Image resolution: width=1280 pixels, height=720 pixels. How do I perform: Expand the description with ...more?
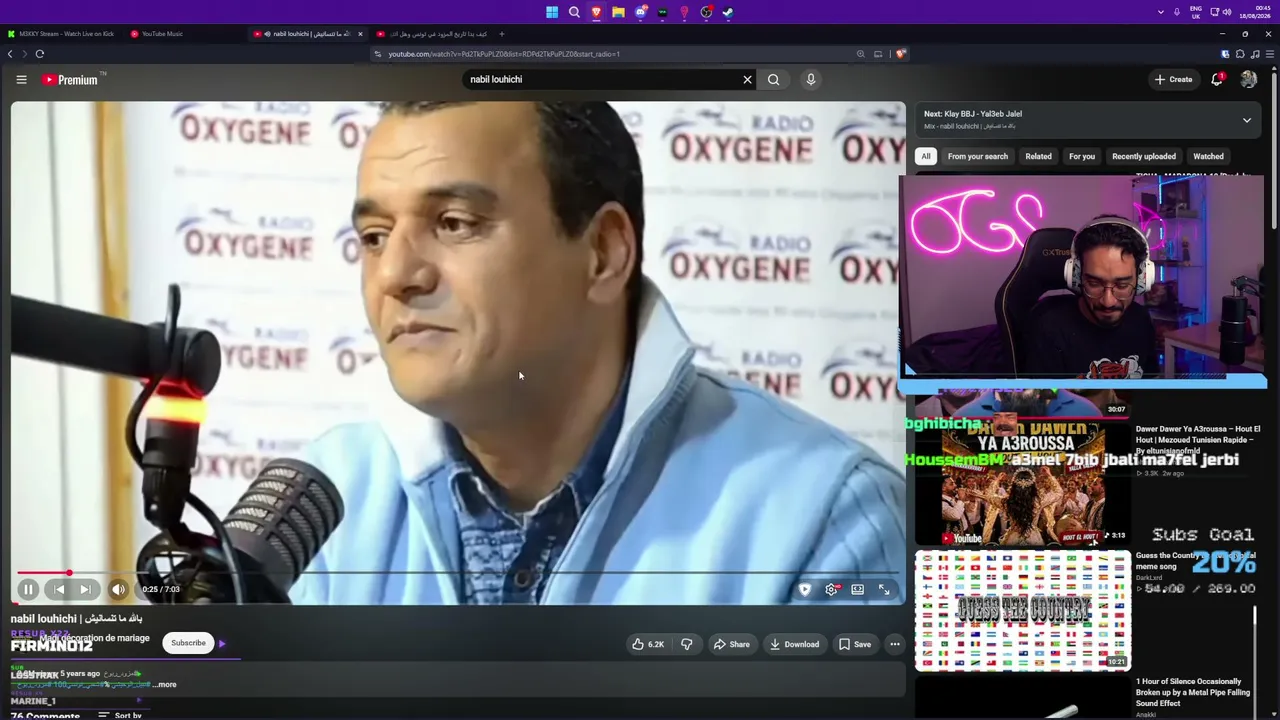(x=165, y=685)
